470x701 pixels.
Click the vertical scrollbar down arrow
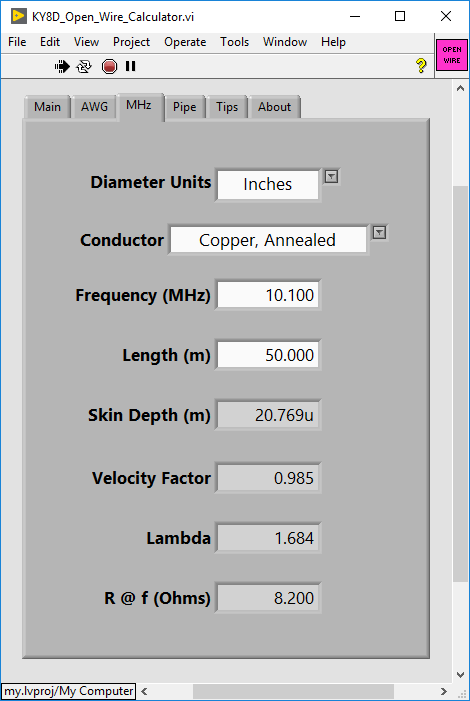[x=461, y=675]
